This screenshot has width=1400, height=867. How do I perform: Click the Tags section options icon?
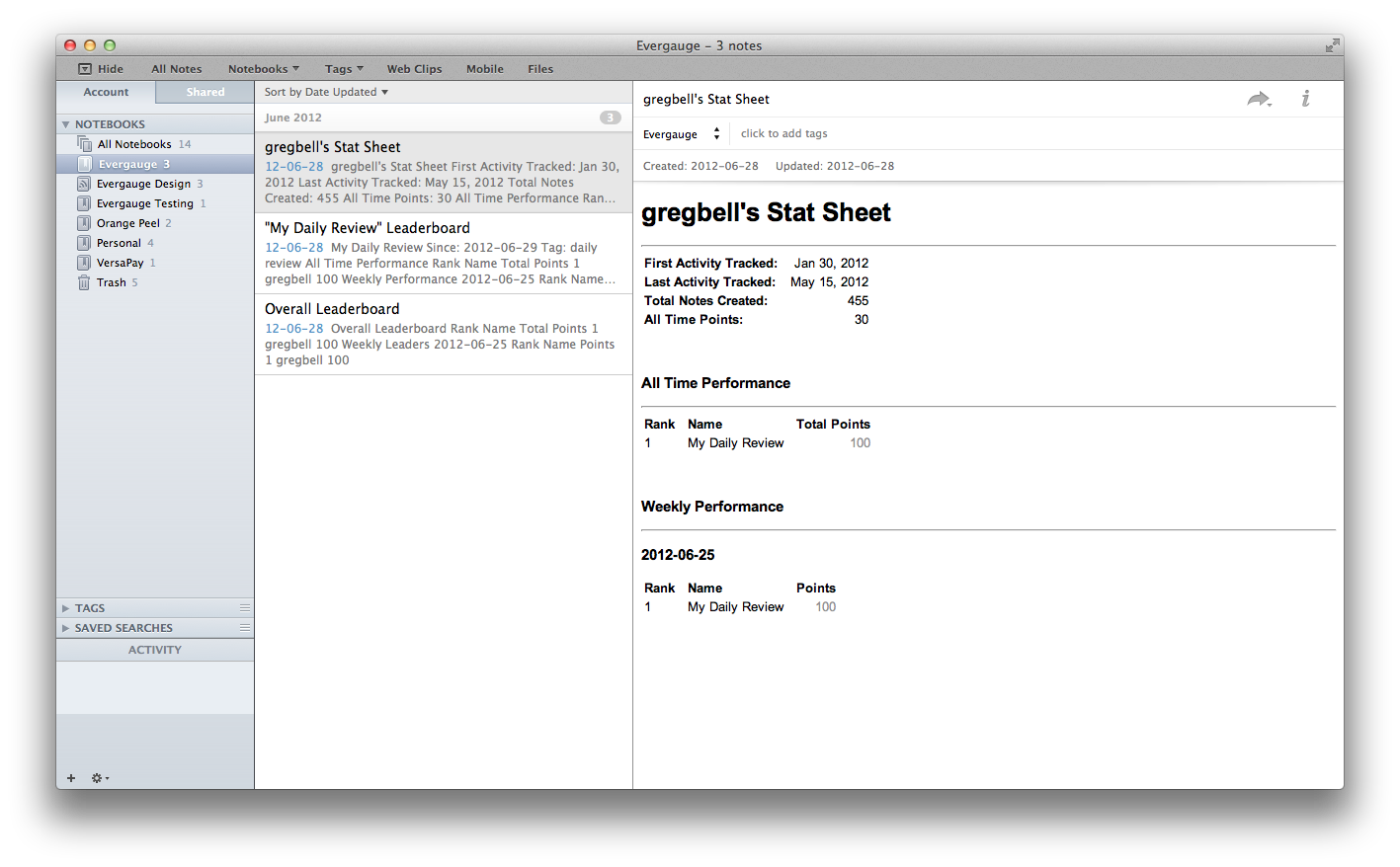click(244, 607)
